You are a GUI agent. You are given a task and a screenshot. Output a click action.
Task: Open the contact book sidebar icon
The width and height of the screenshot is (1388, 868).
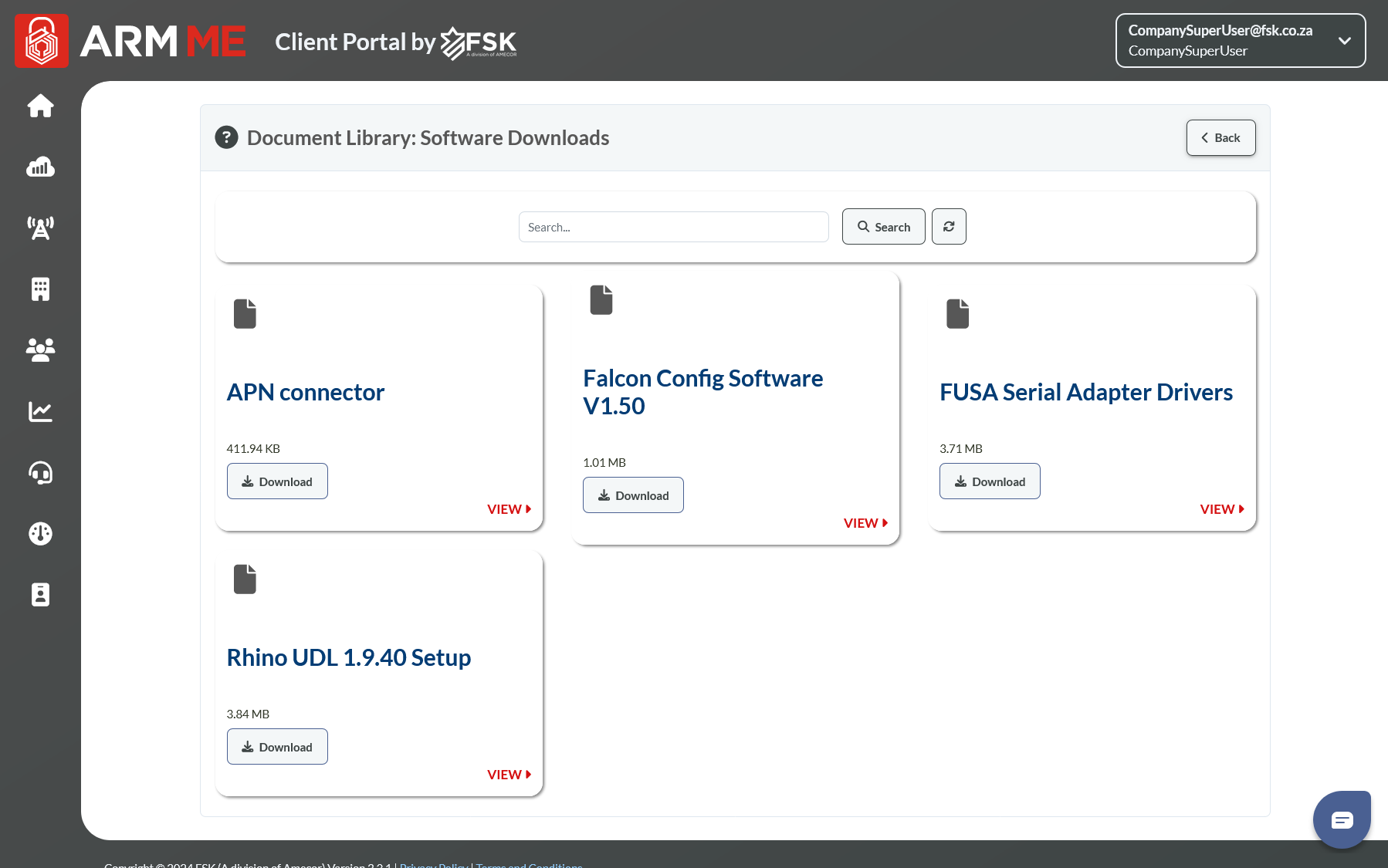[40, 594]
